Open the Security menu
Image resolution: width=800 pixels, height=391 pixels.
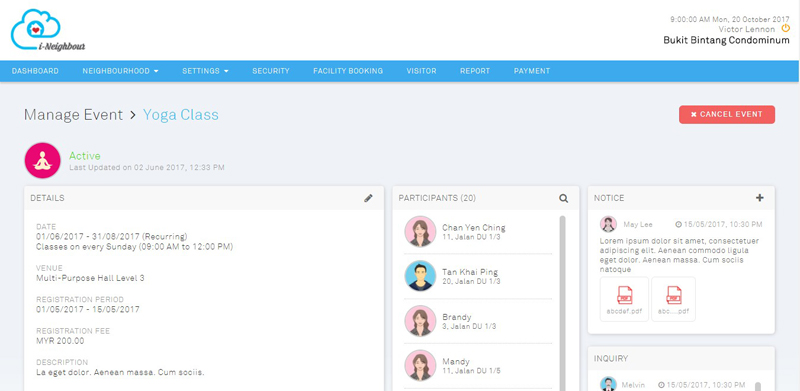pyautogui.click(x=271, y=71)
